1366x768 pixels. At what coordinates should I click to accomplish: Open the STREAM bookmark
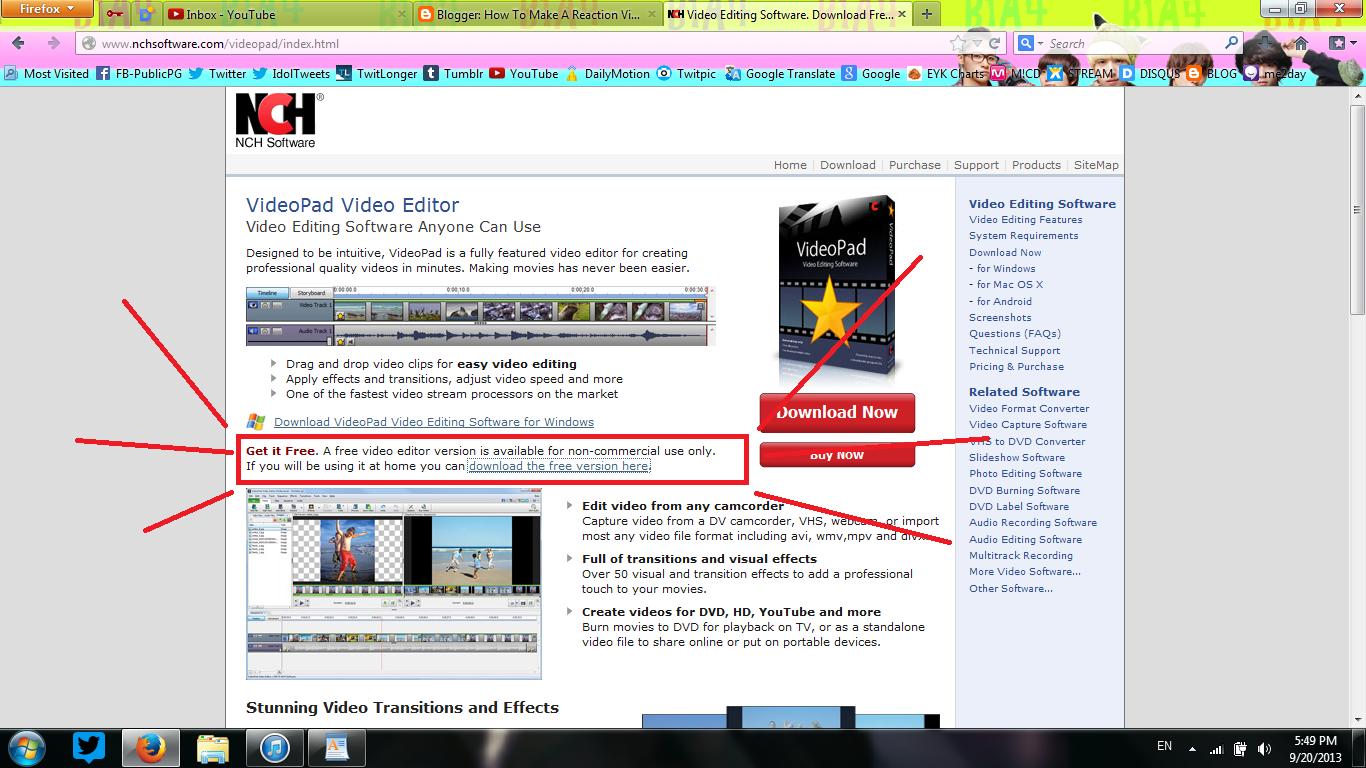(x=1080, y=74)
